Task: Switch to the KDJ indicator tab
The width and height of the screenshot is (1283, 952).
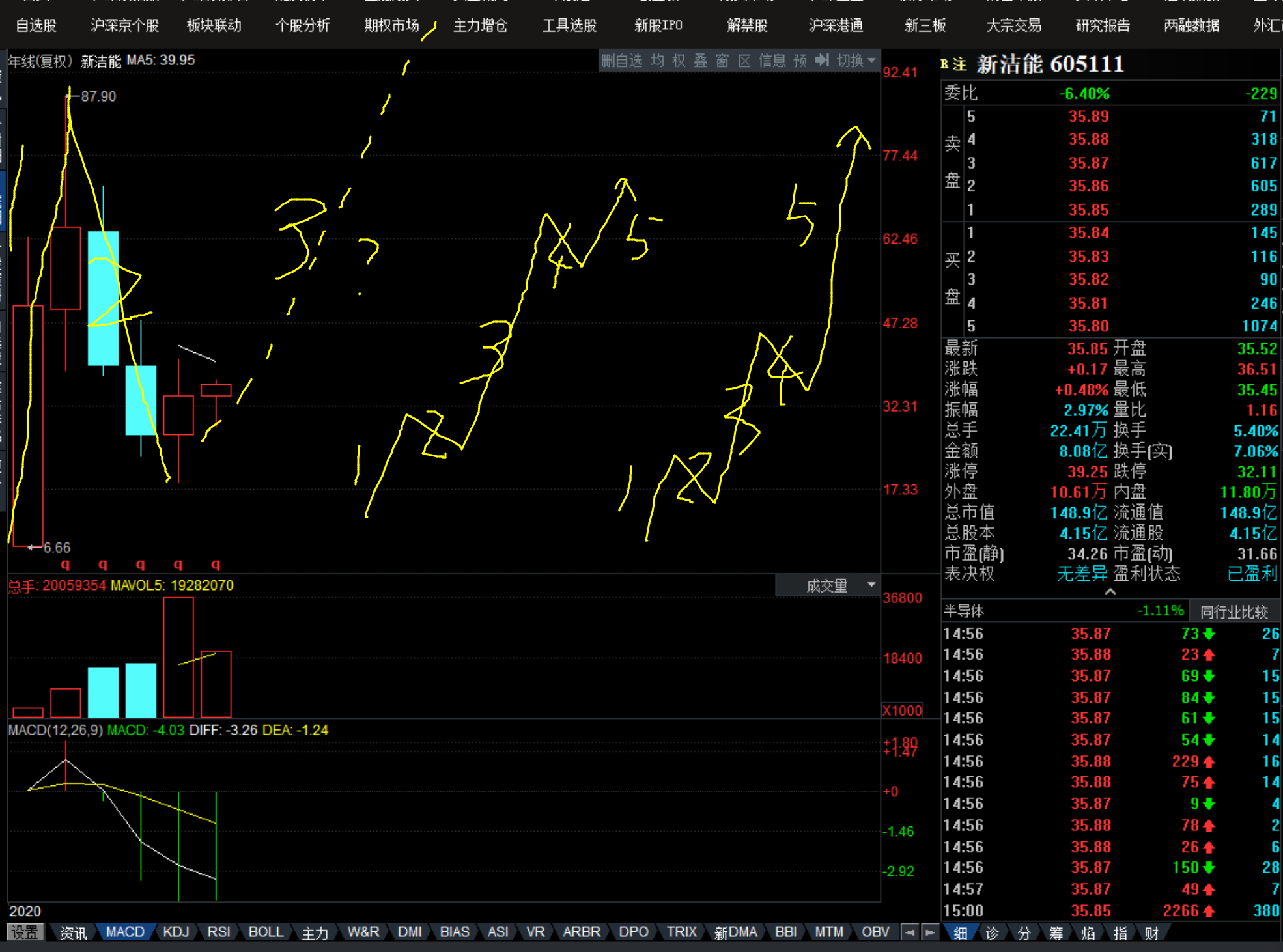Action: tap(176, 932)
